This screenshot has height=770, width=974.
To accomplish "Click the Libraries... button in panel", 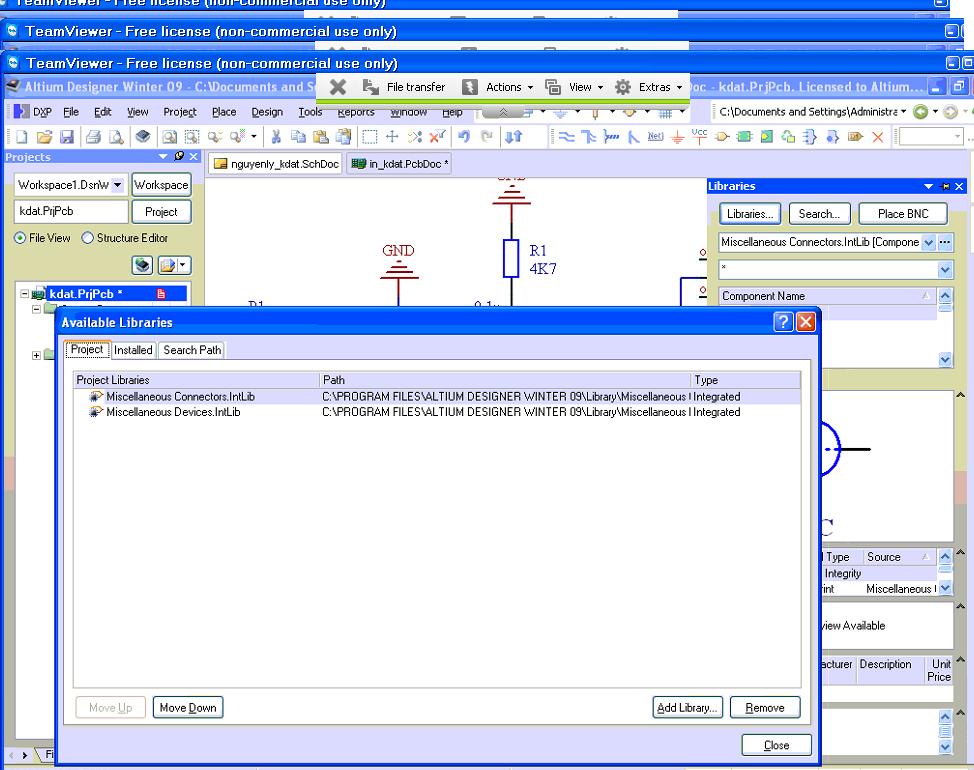I will tap(750, 214).
